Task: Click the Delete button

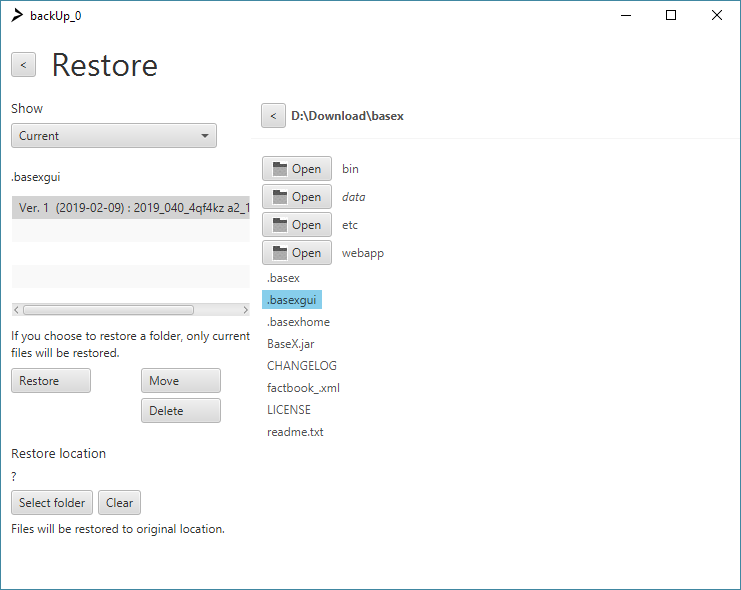Action: (181, 410)
